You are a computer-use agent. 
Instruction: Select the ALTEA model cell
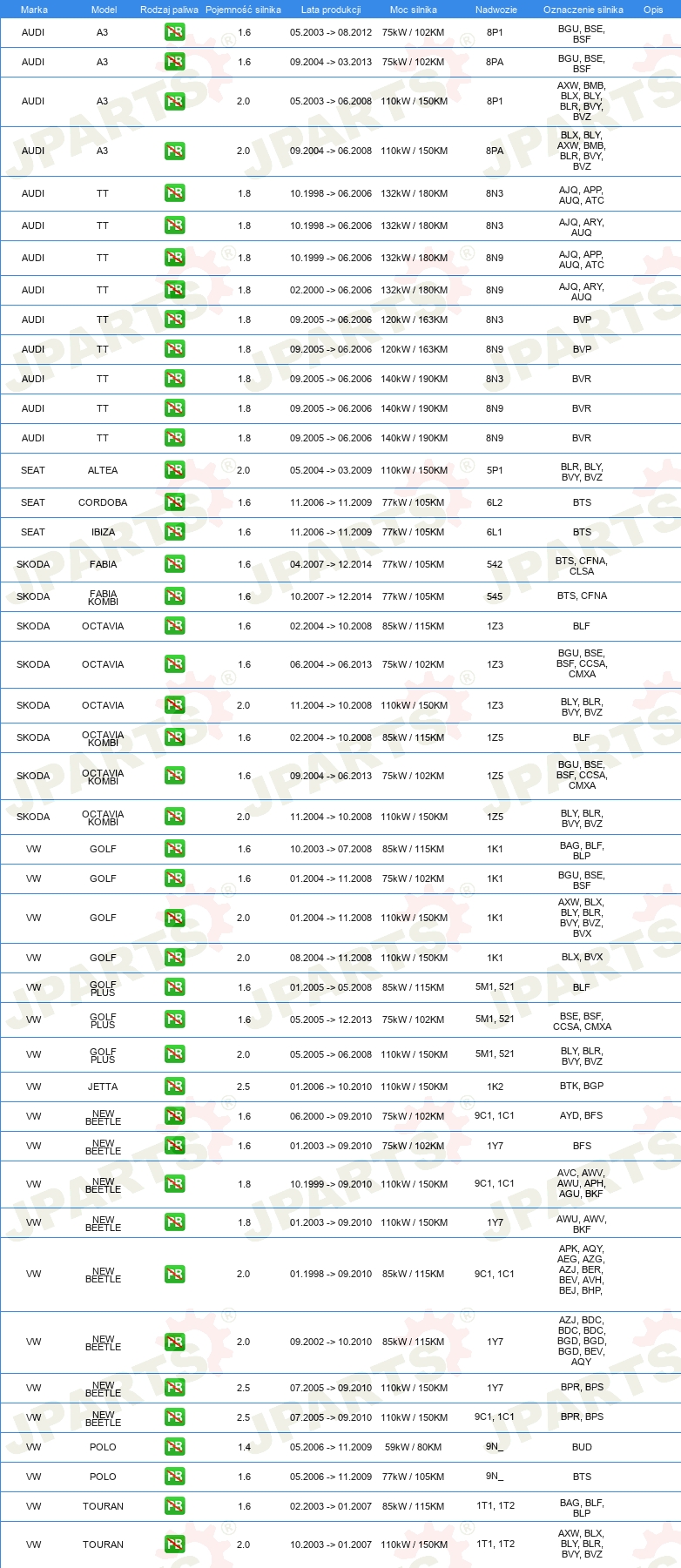point(103,470)
